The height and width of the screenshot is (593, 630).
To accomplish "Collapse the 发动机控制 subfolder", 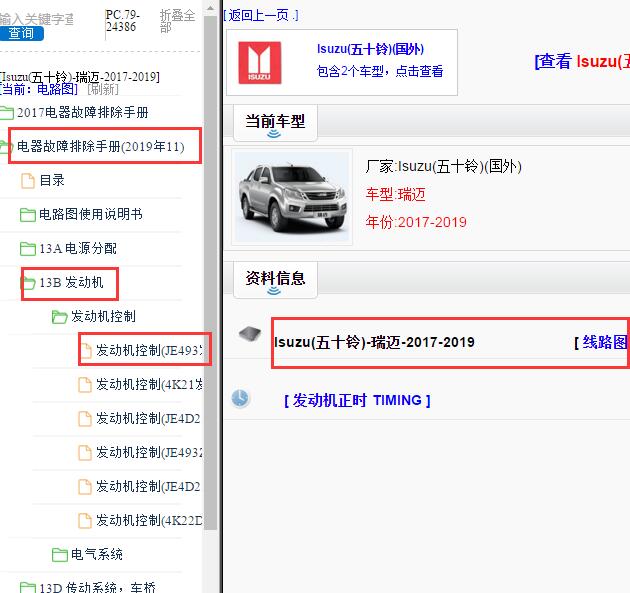I will 103,317.
